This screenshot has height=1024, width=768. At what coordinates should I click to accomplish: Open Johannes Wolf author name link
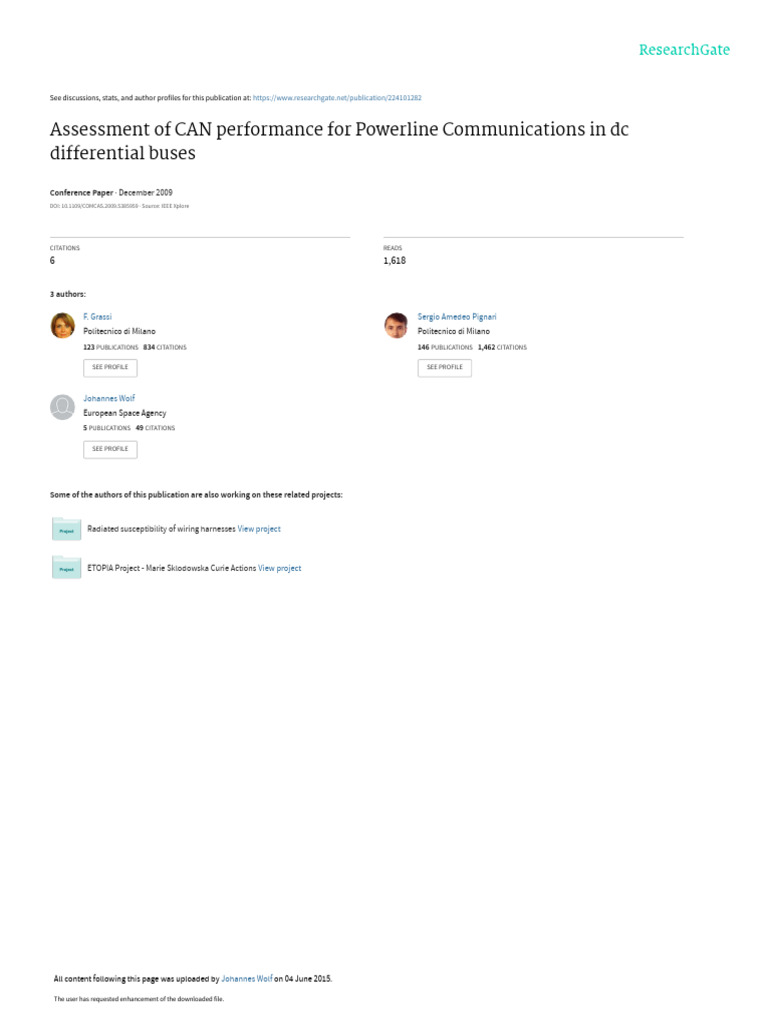[x=108, y=399]
